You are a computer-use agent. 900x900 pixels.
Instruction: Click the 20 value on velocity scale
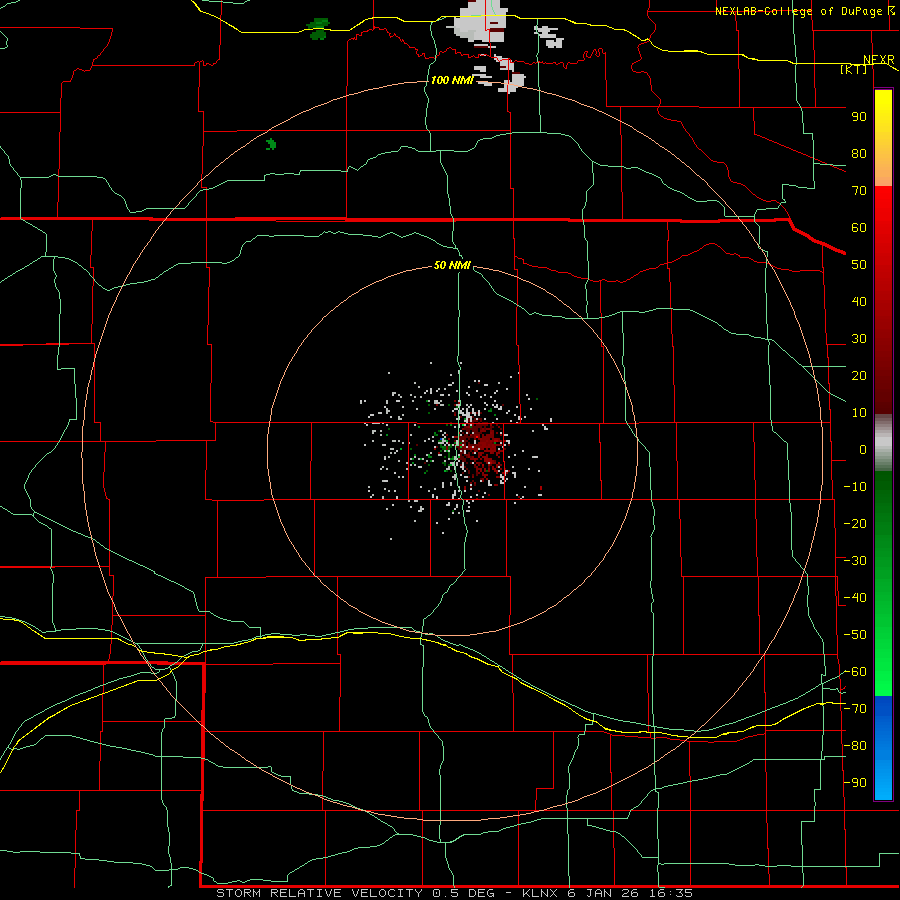[x=859, y=376]
